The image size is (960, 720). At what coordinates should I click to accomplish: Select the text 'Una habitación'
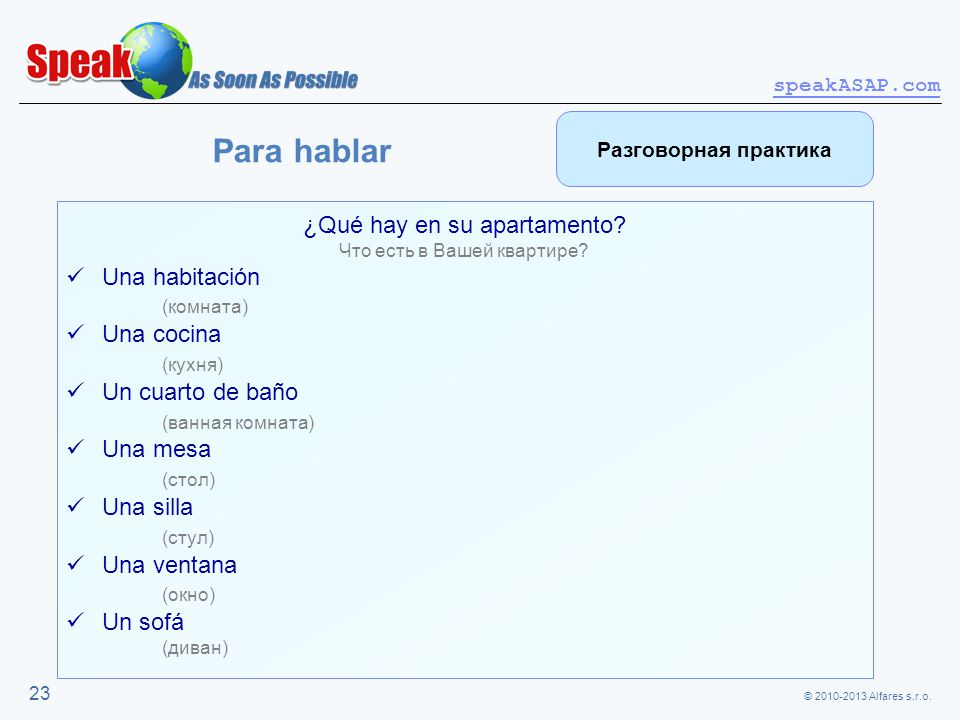coord(181,277)
